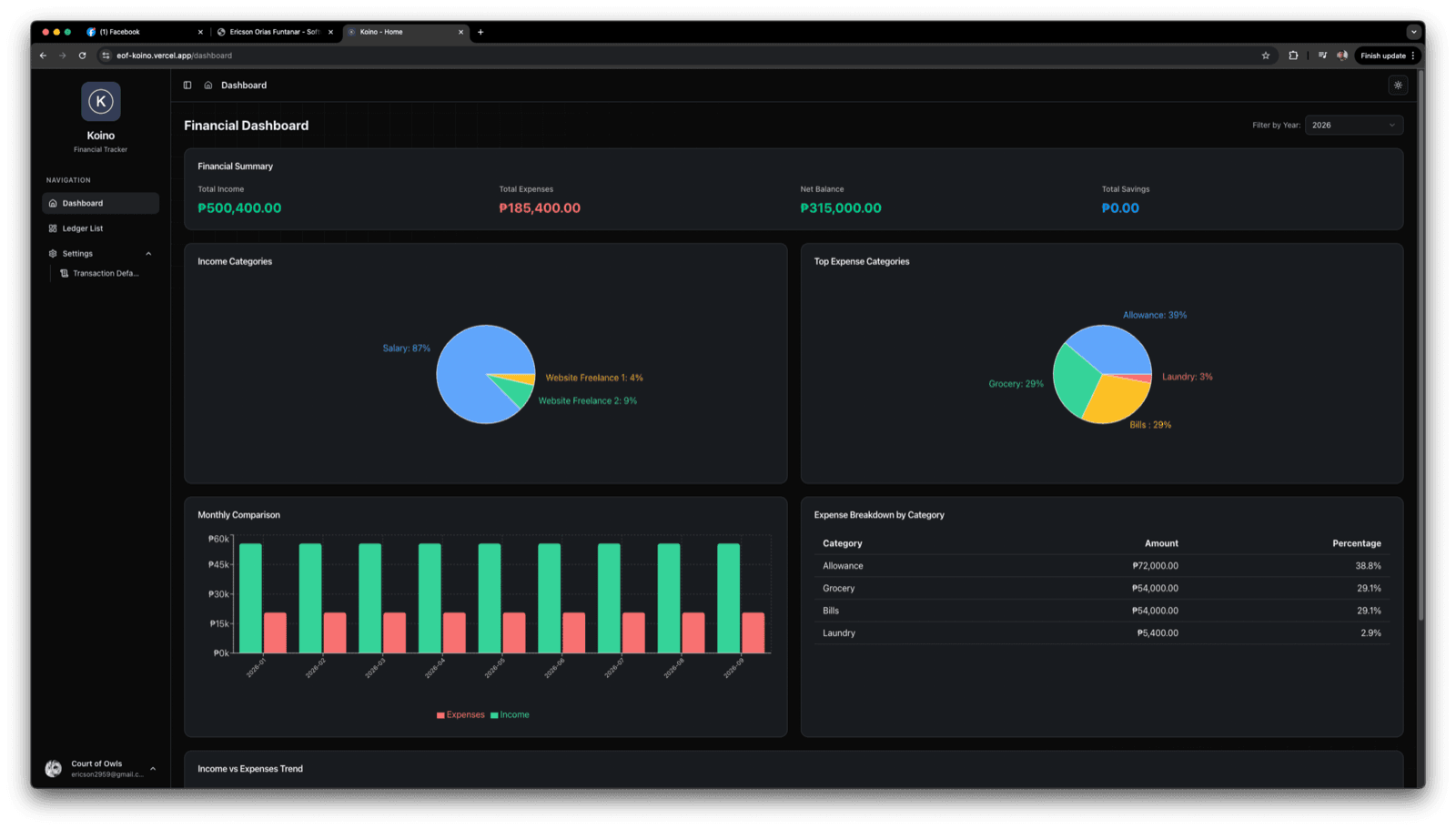
Task: Click the home icon beside Dashboard breadcrumb
Action: (x=208, y=86)
